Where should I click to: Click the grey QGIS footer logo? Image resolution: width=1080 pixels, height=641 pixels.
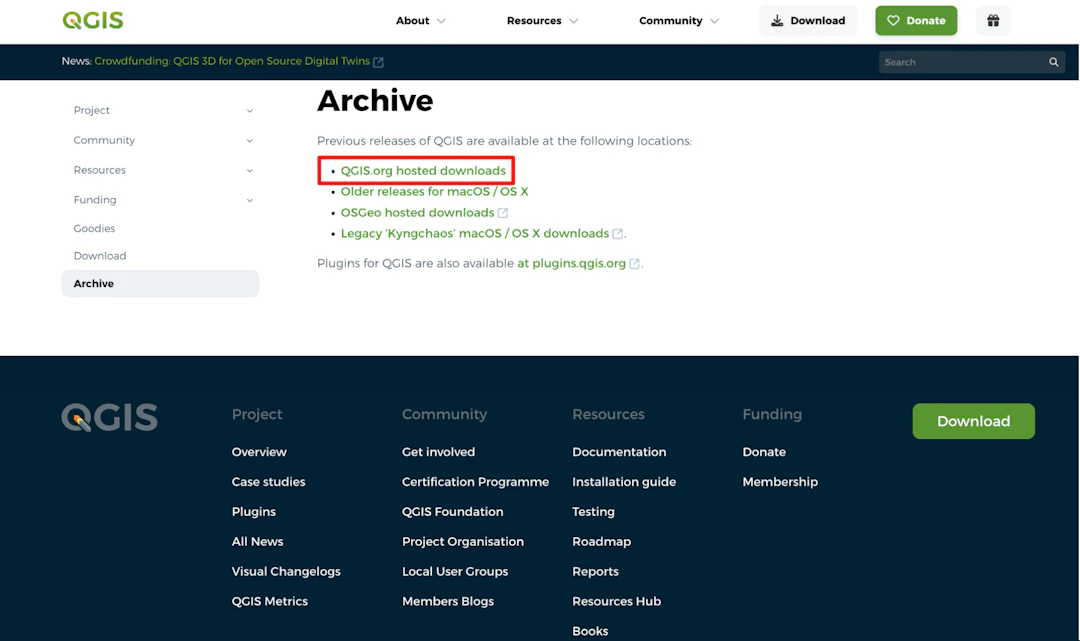point(110,417)
